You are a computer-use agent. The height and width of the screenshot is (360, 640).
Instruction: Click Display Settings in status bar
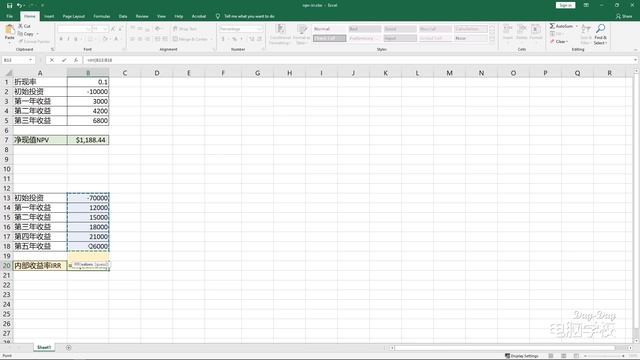(522, 356)
